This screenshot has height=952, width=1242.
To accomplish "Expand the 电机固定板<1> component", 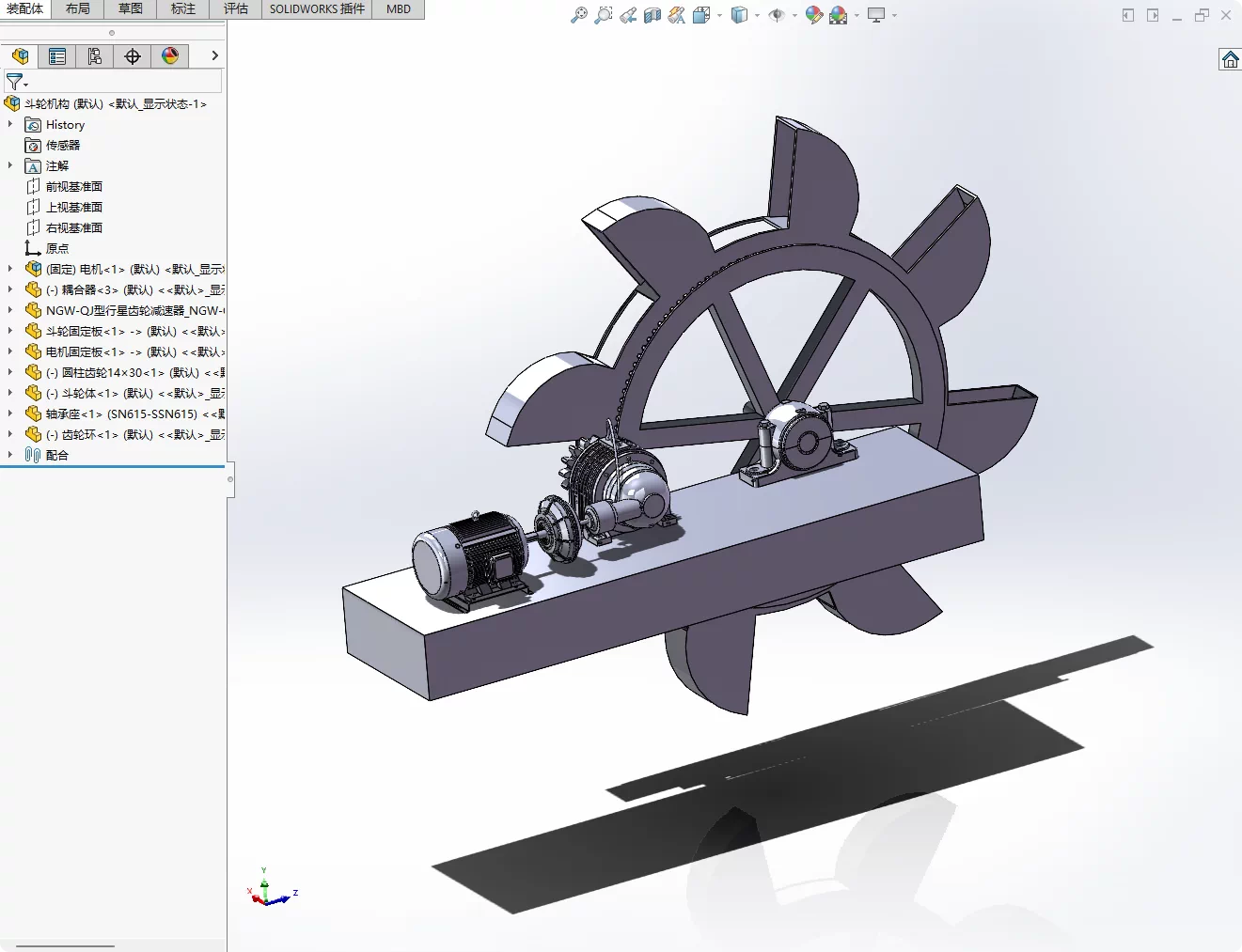I will coord(10,351).
